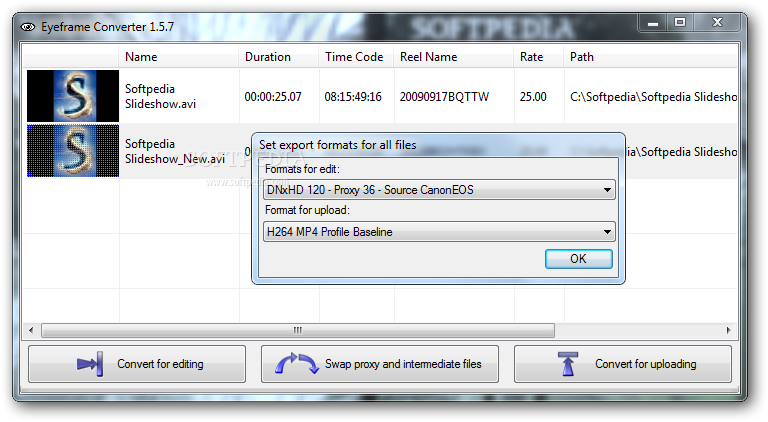768x422 pixels.
Task: Click the Time Code column header
Action: 356,57
